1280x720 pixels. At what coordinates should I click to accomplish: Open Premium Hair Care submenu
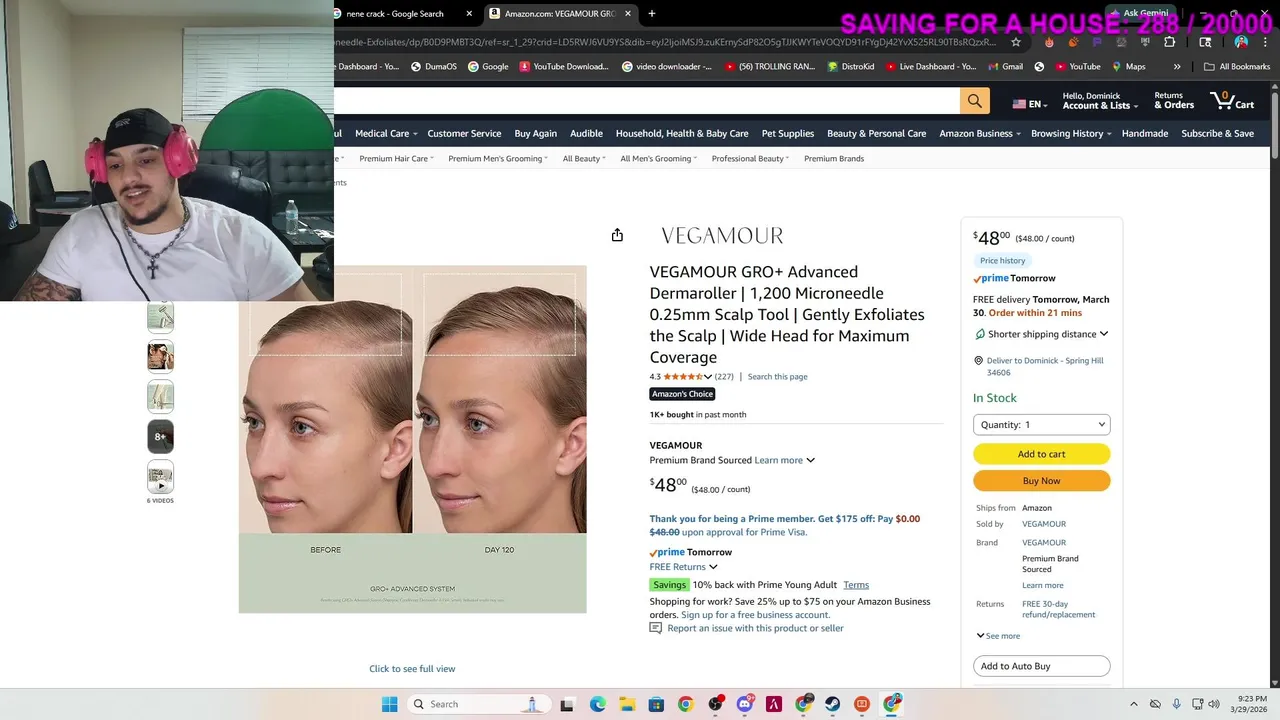(x=396, y=158)
